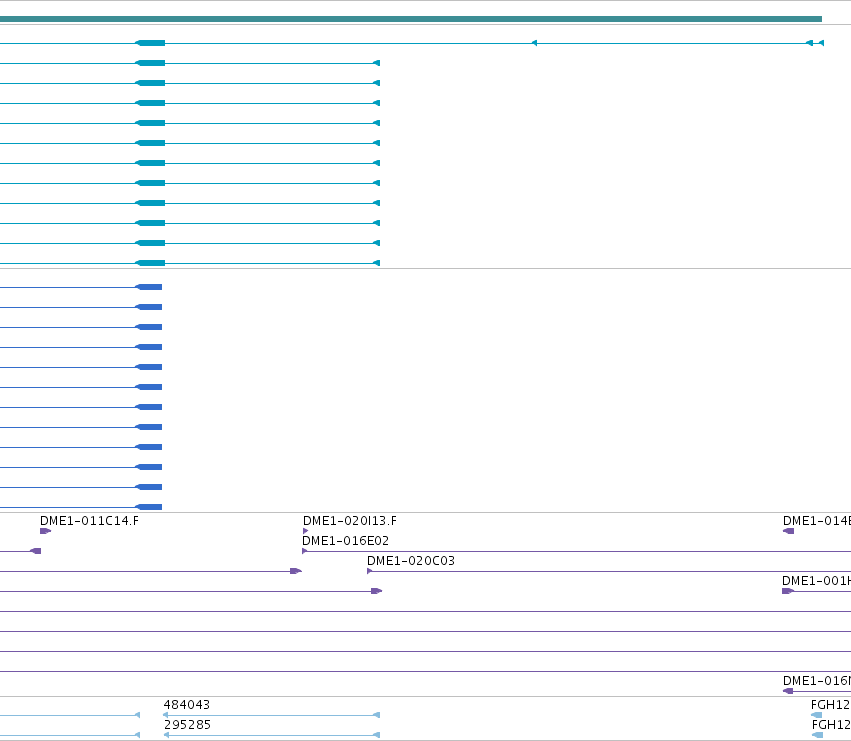Click the 295285 feature label
This screenshot has height=741, width=851.
pyautogui.click(x=187, y=725)
